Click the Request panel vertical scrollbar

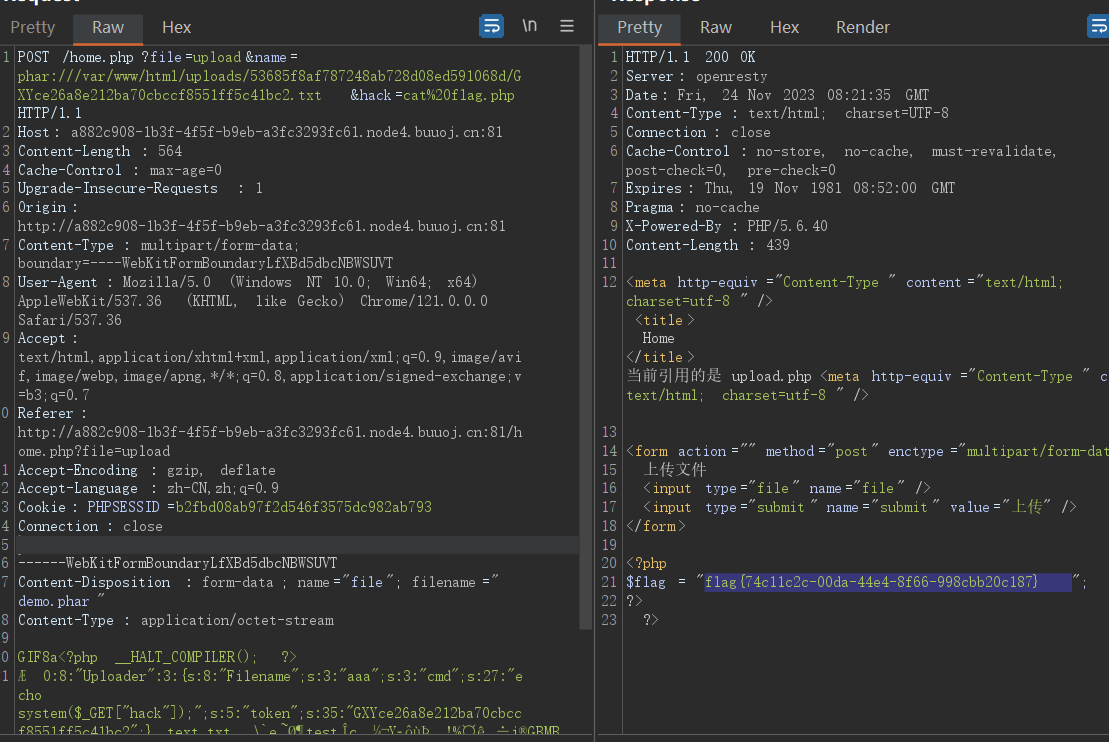[x=586, y=338]
